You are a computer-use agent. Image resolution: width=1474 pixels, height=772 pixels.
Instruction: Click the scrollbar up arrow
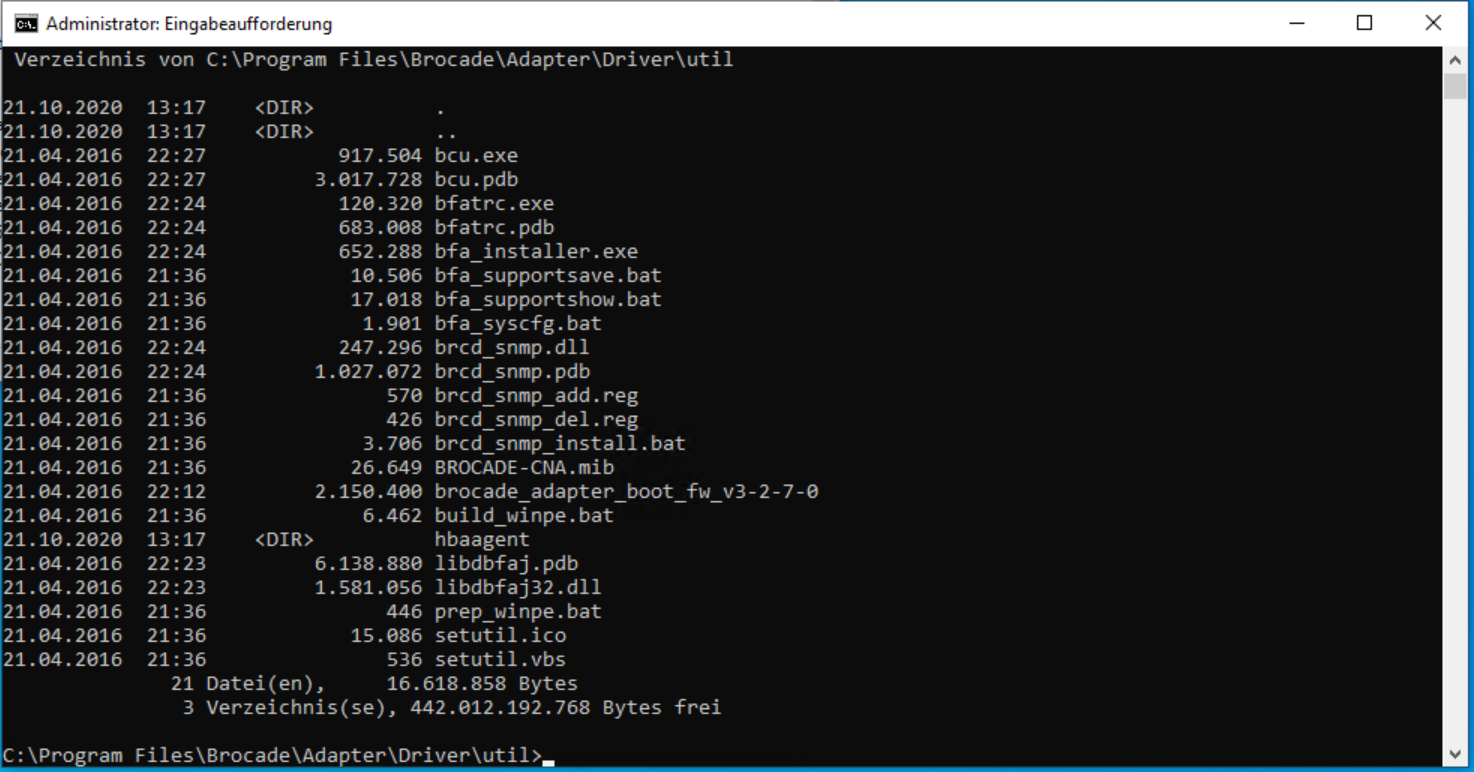point(1455,60)
